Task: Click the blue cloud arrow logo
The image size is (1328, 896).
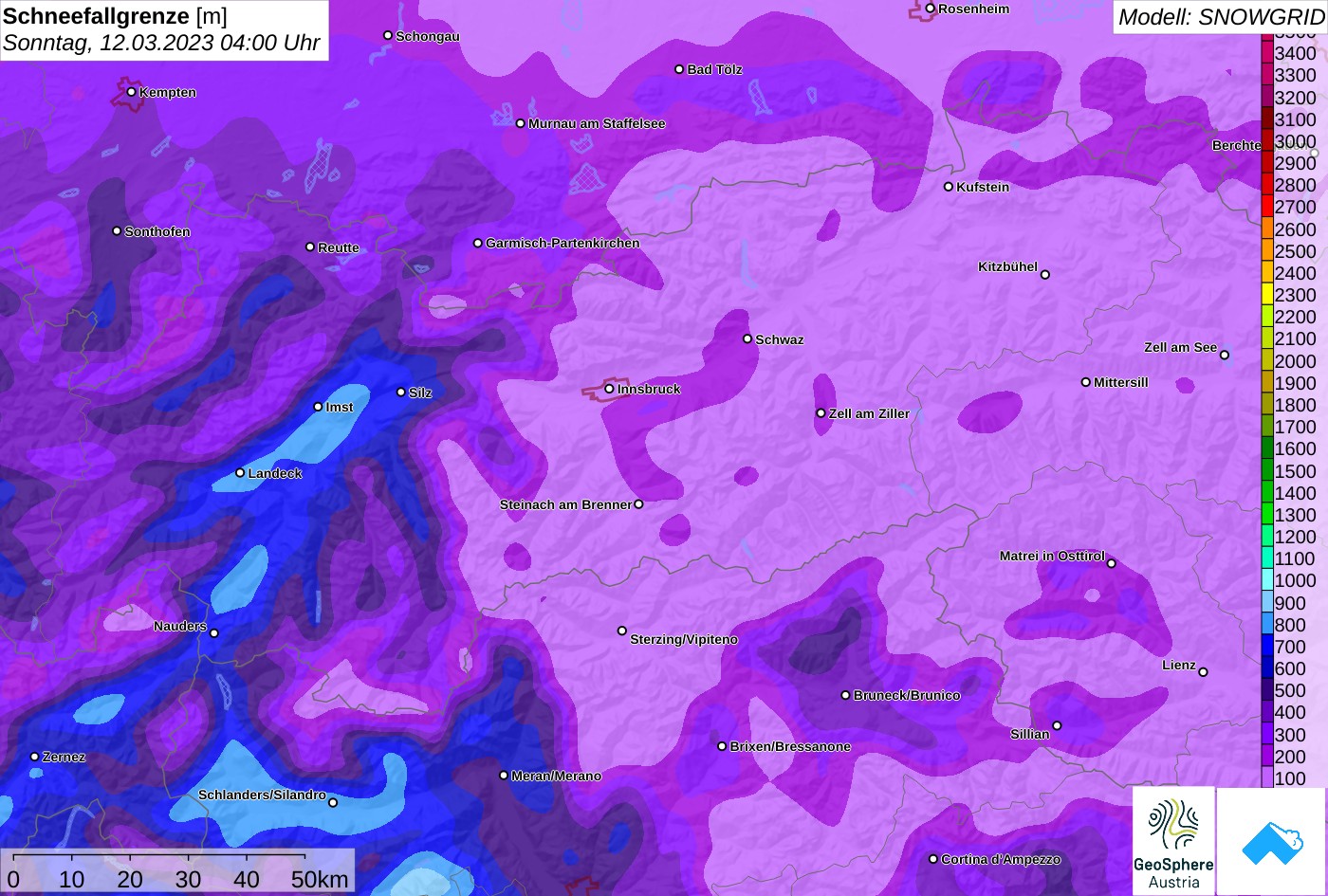Action: [1272, 841]
